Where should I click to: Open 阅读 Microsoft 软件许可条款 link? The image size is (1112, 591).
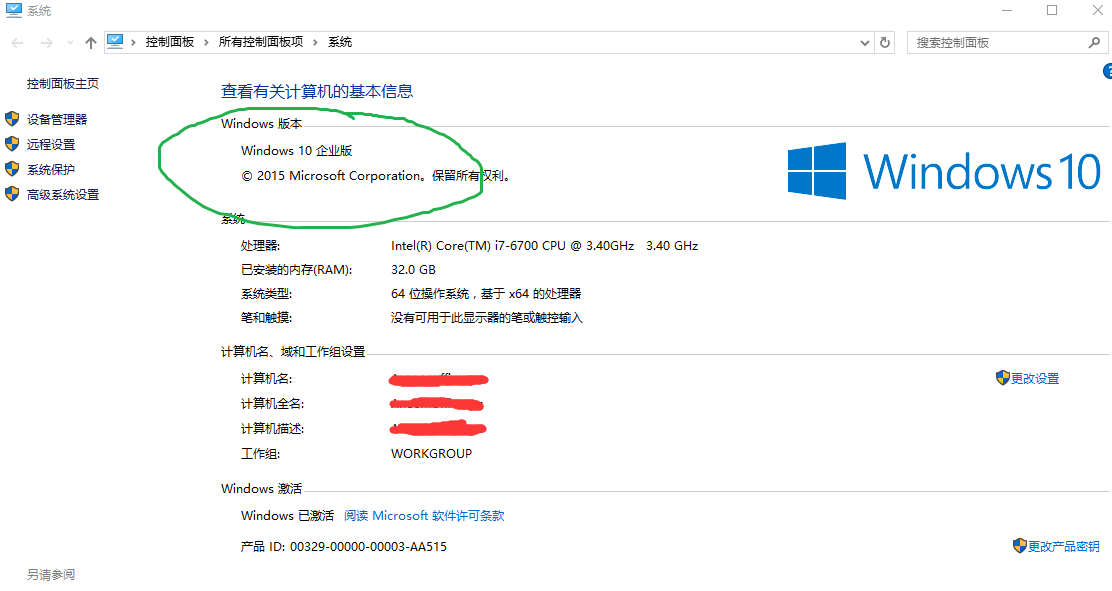pyautogui.click(x=424, y=516)
